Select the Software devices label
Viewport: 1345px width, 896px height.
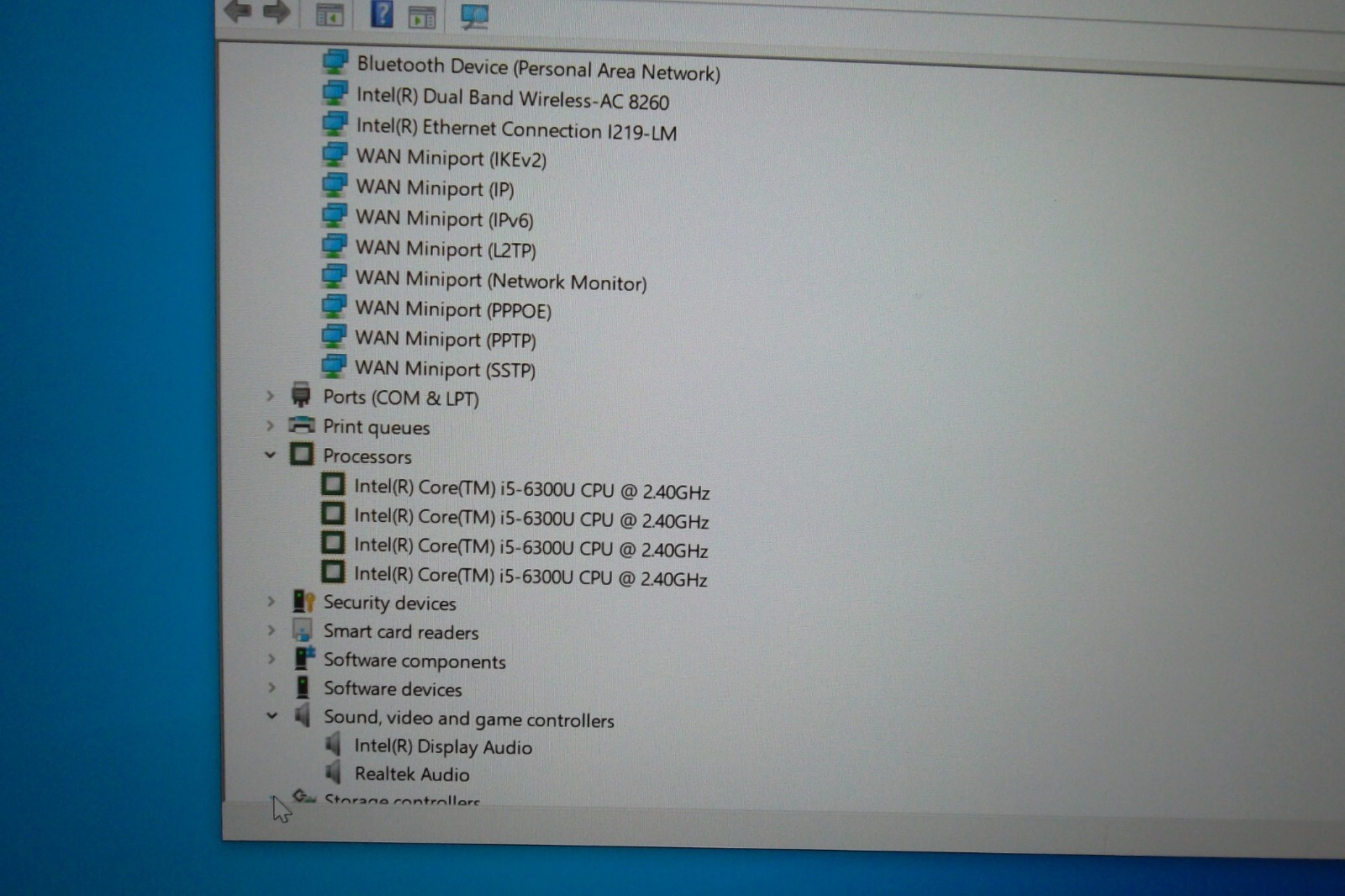(x=393, y=689)
